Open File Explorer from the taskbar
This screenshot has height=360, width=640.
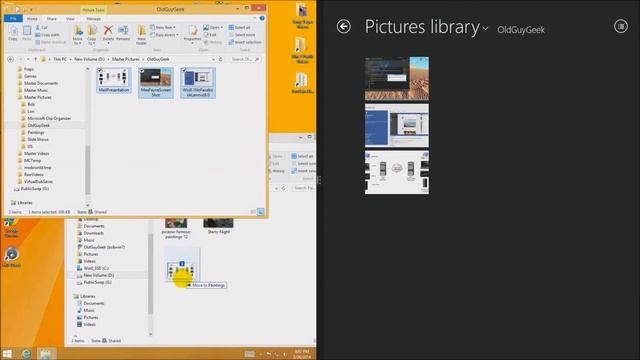(x=46, y=354)
